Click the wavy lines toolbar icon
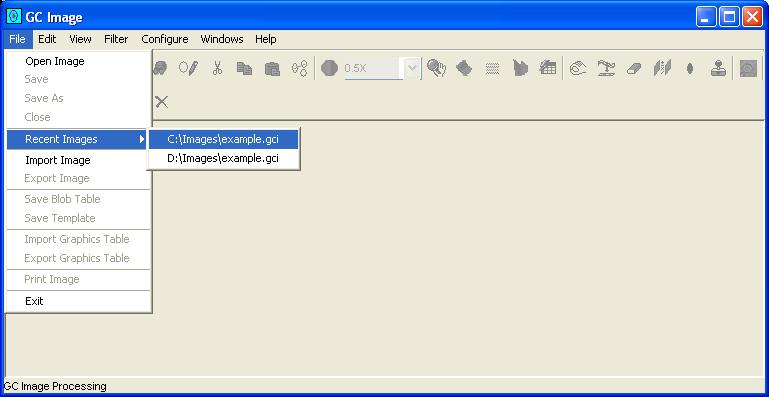The image size is (769, 397). (x=492, y=68)
